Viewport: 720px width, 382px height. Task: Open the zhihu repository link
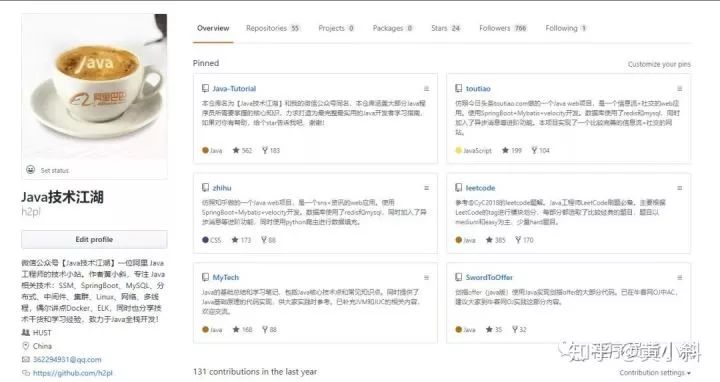click(x=222, y=188)
